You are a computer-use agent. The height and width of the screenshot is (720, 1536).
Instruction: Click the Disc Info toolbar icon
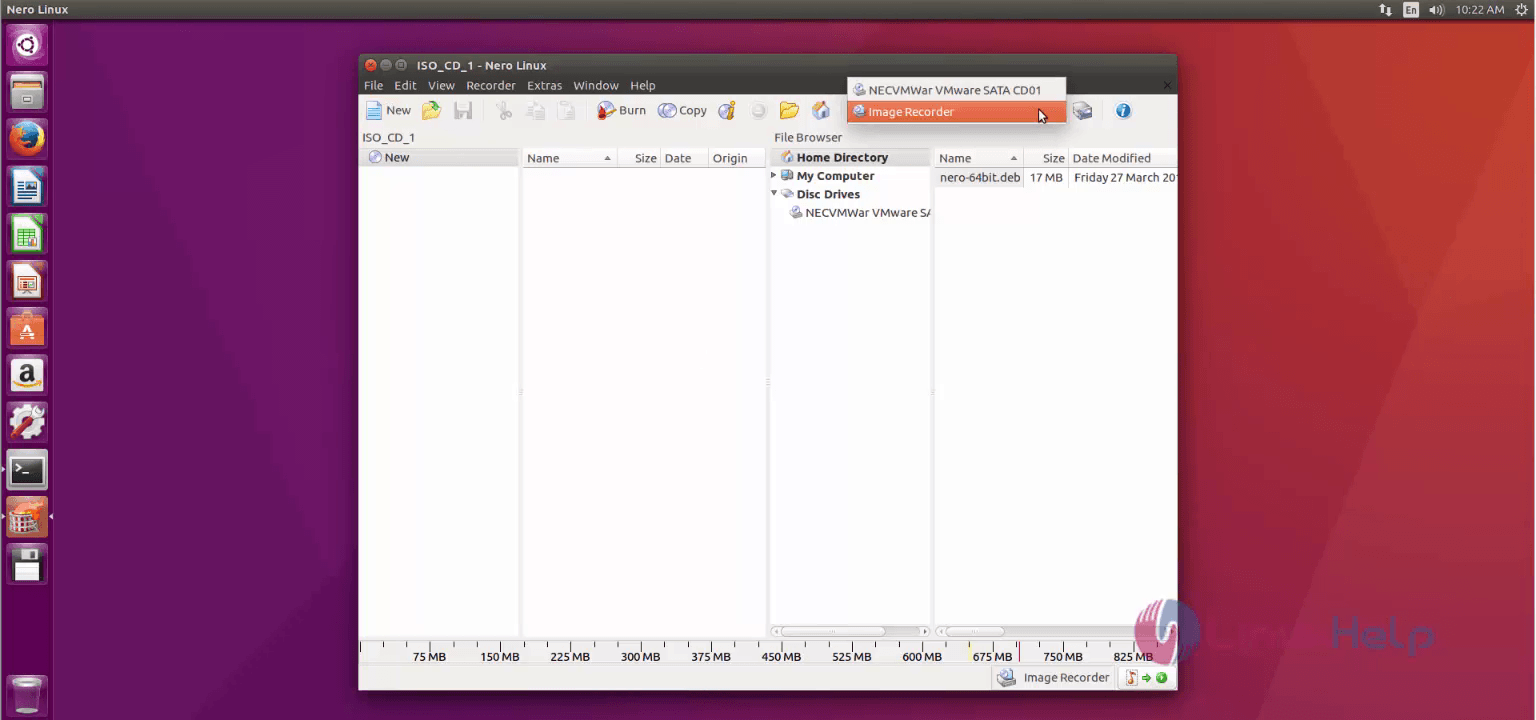(x=727, y=111)
